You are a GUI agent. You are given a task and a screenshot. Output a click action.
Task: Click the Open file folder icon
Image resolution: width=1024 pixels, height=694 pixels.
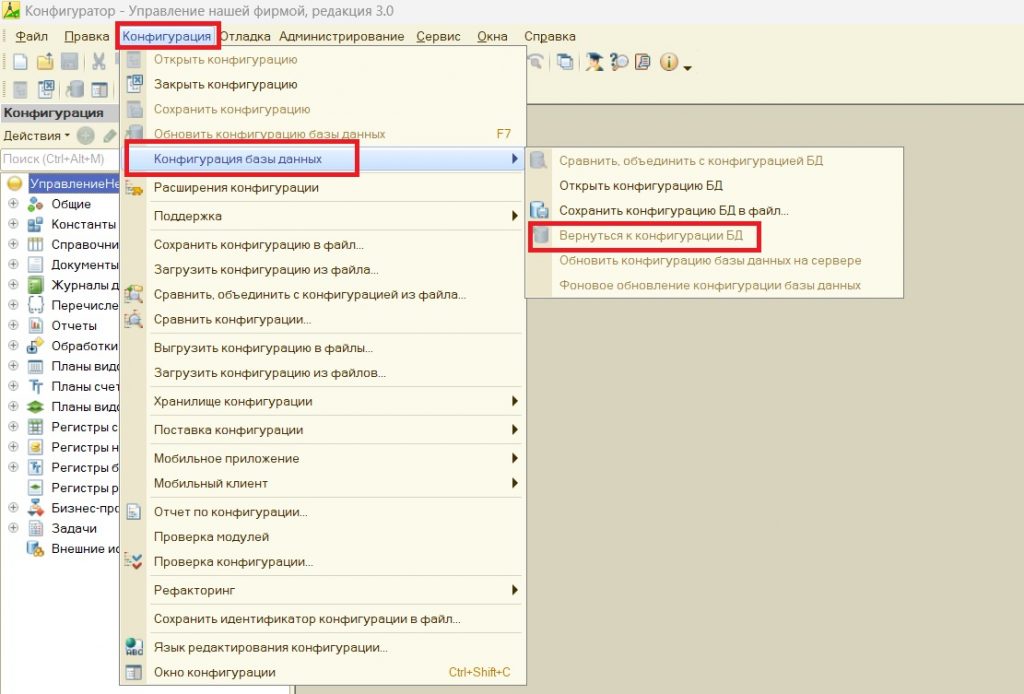(x=45, y=62)
